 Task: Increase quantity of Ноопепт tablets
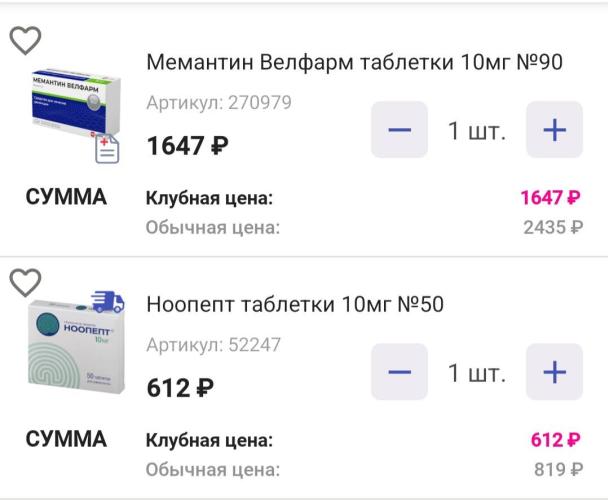(554, 372)
